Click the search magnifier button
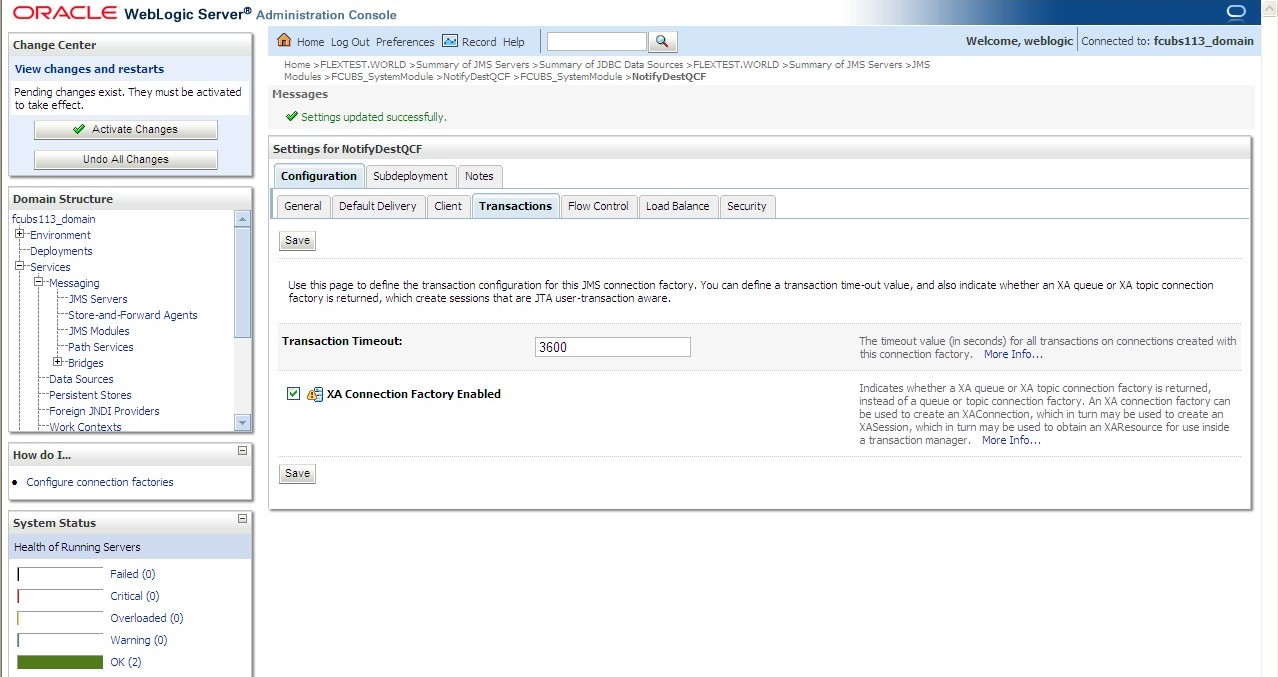1278x677 pixels. click(x=663, y=41)
